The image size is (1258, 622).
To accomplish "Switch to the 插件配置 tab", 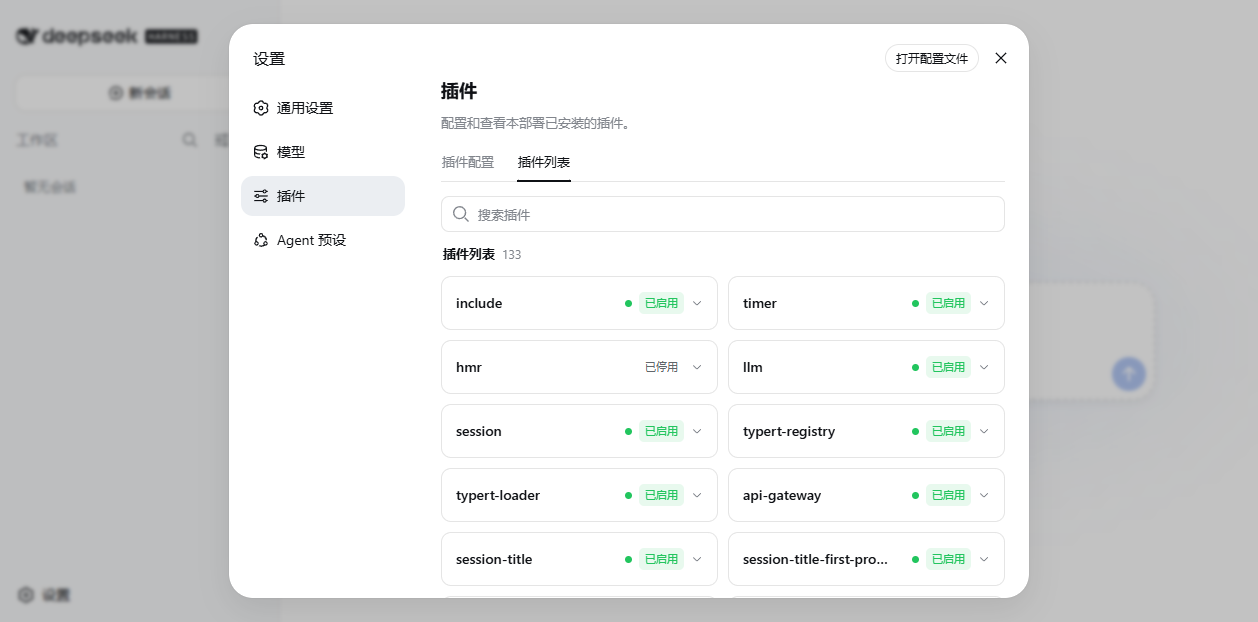I will 468,162.
